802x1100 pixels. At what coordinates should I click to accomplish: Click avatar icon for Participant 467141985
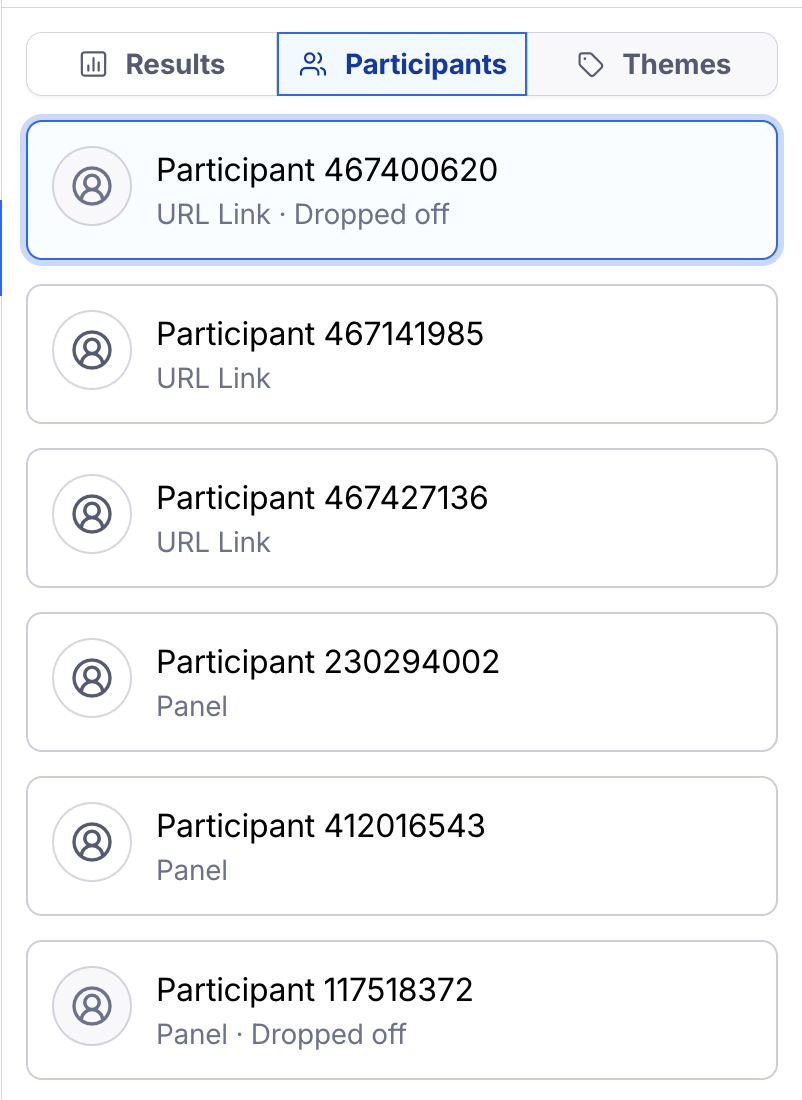pyautogui.click(x=92, y=350)
